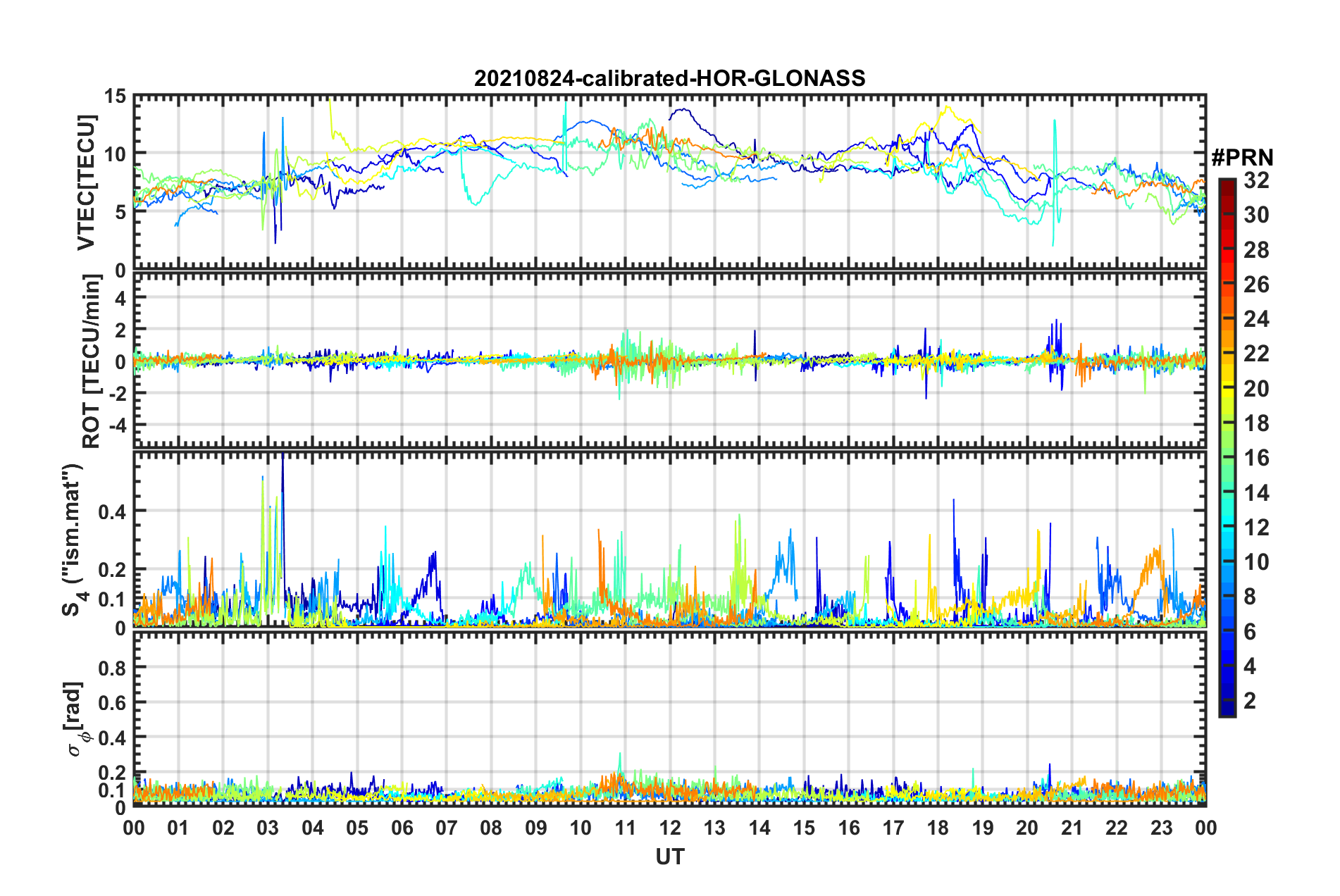Select the UT x-axis label
Viewport: 1340px width, 896px height.
[670, 857]
